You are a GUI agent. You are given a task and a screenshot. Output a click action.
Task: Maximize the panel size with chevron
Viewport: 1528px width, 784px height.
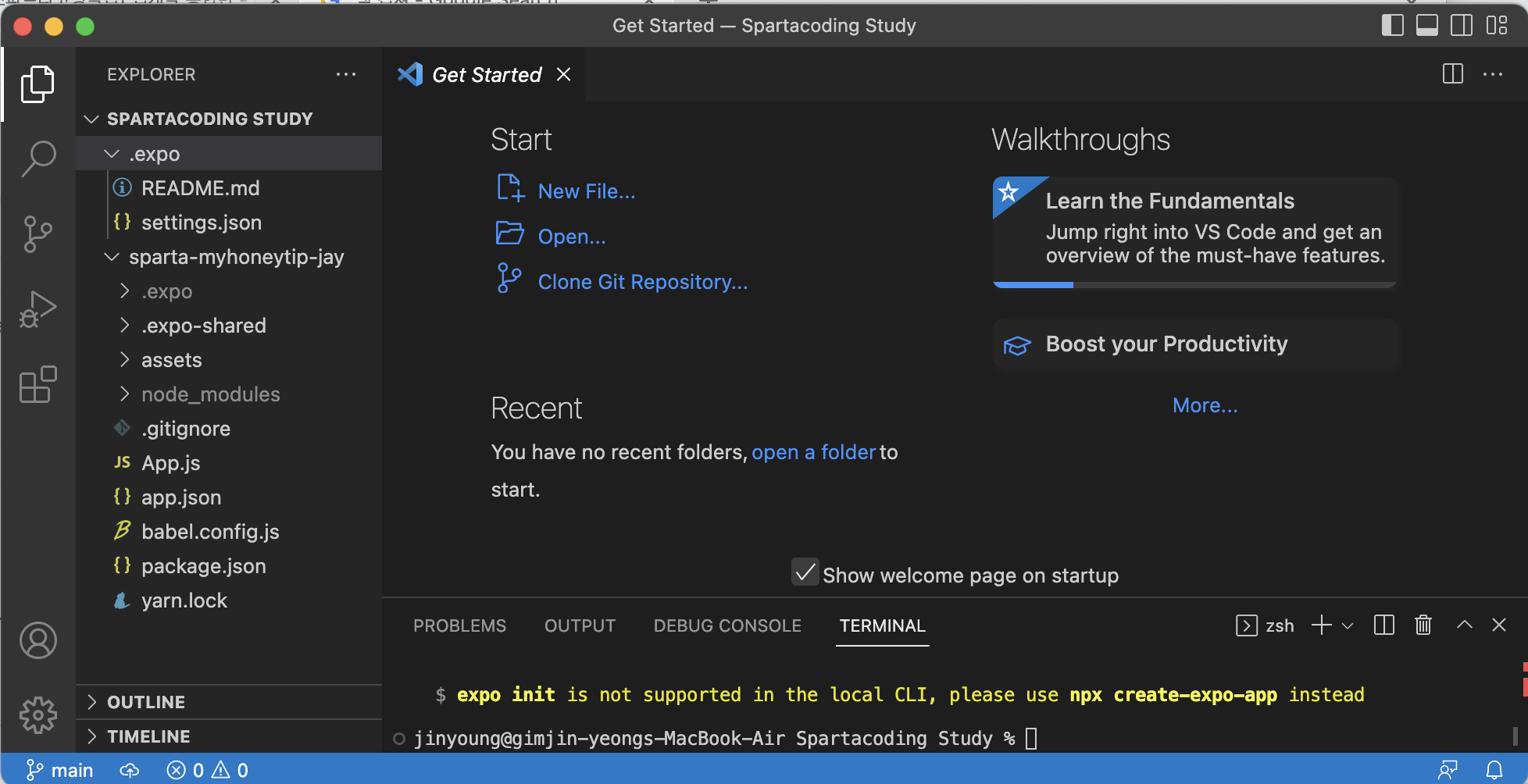pos(1465,625)
